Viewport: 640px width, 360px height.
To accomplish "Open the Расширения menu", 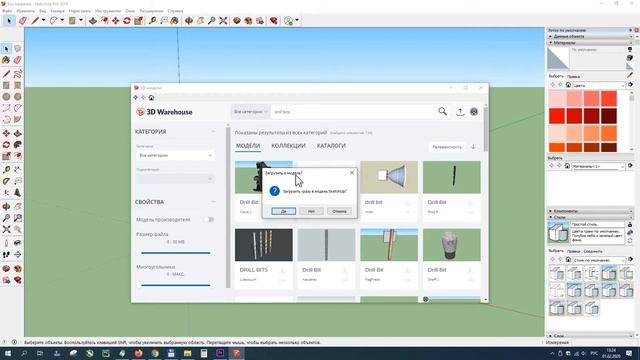I will click(x=151, y=11).
